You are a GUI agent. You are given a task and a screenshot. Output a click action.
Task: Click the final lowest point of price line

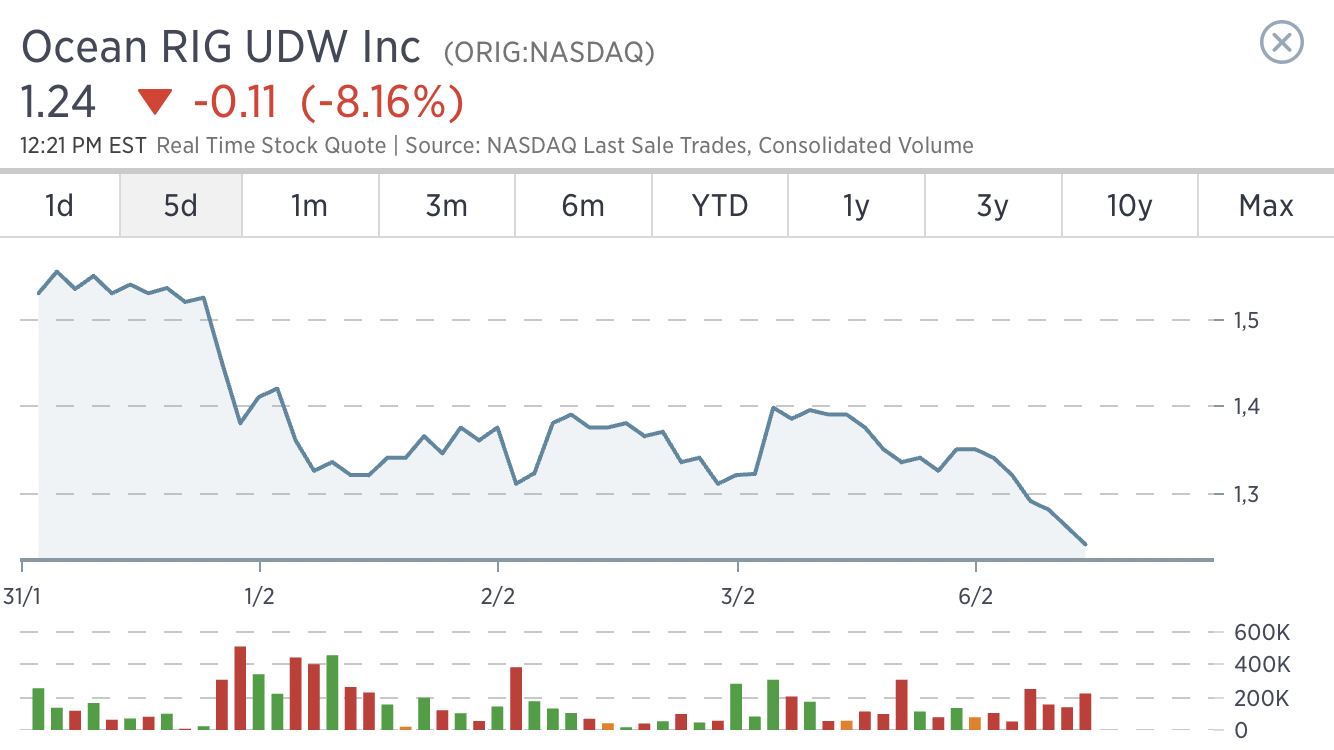pyautogui.click(x=1085, y=545)
